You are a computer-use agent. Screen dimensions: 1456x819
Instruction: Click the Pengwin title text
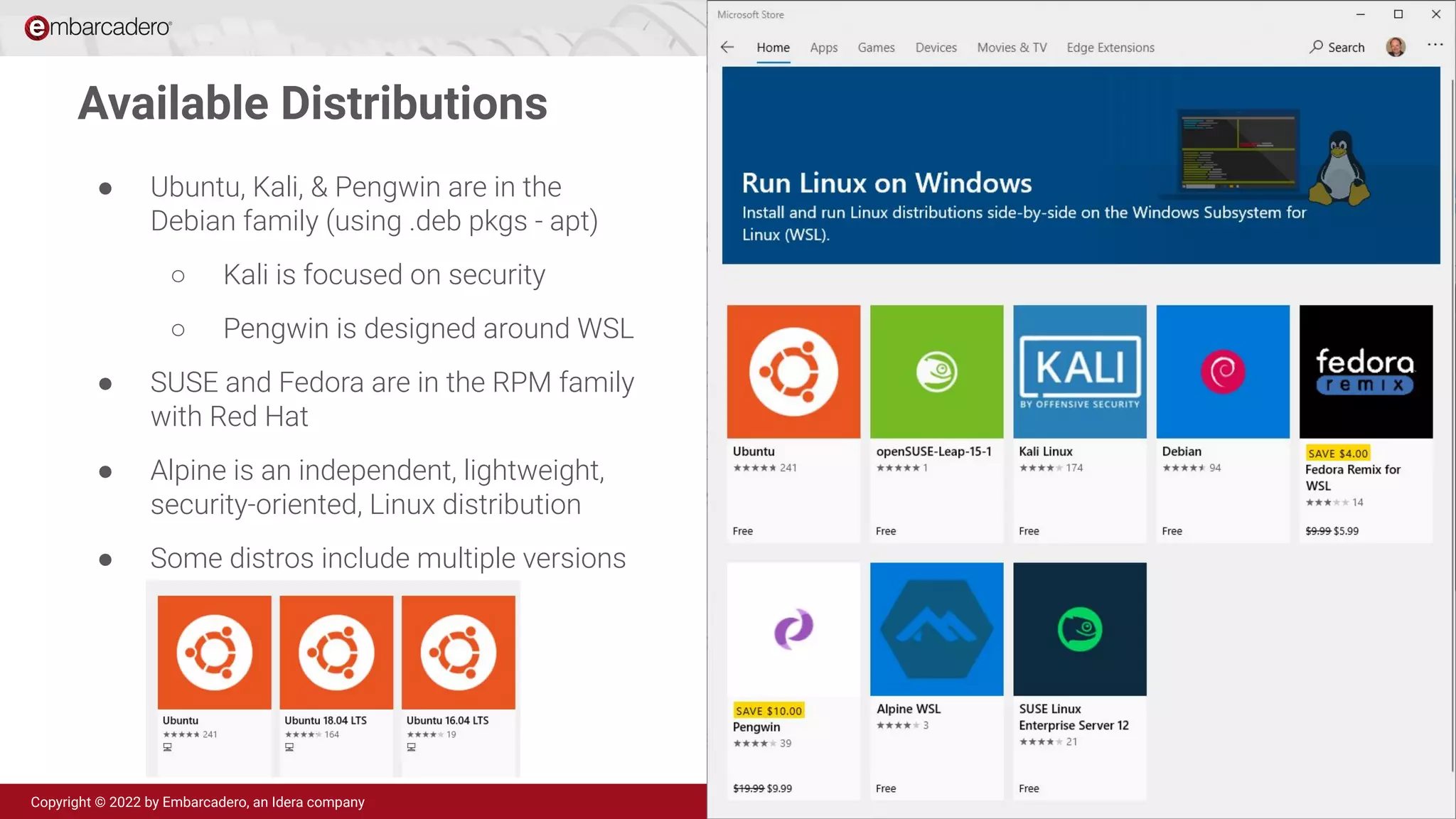point(756,727)
